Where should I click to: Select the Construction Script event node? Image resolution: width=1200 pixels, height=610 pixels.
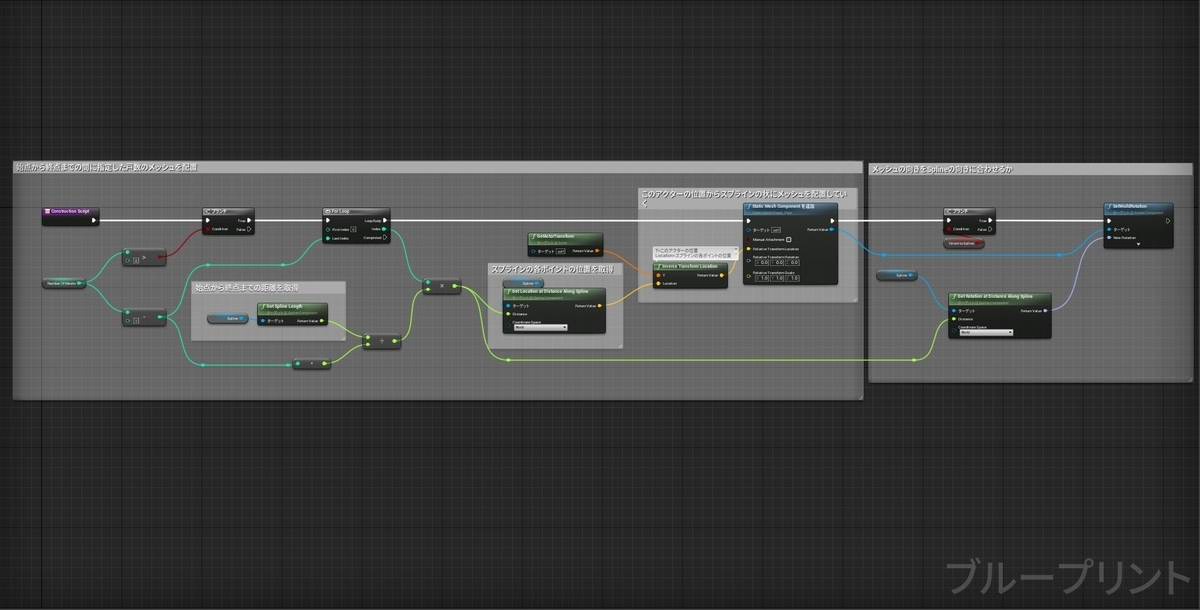click(x=70, y=216)
